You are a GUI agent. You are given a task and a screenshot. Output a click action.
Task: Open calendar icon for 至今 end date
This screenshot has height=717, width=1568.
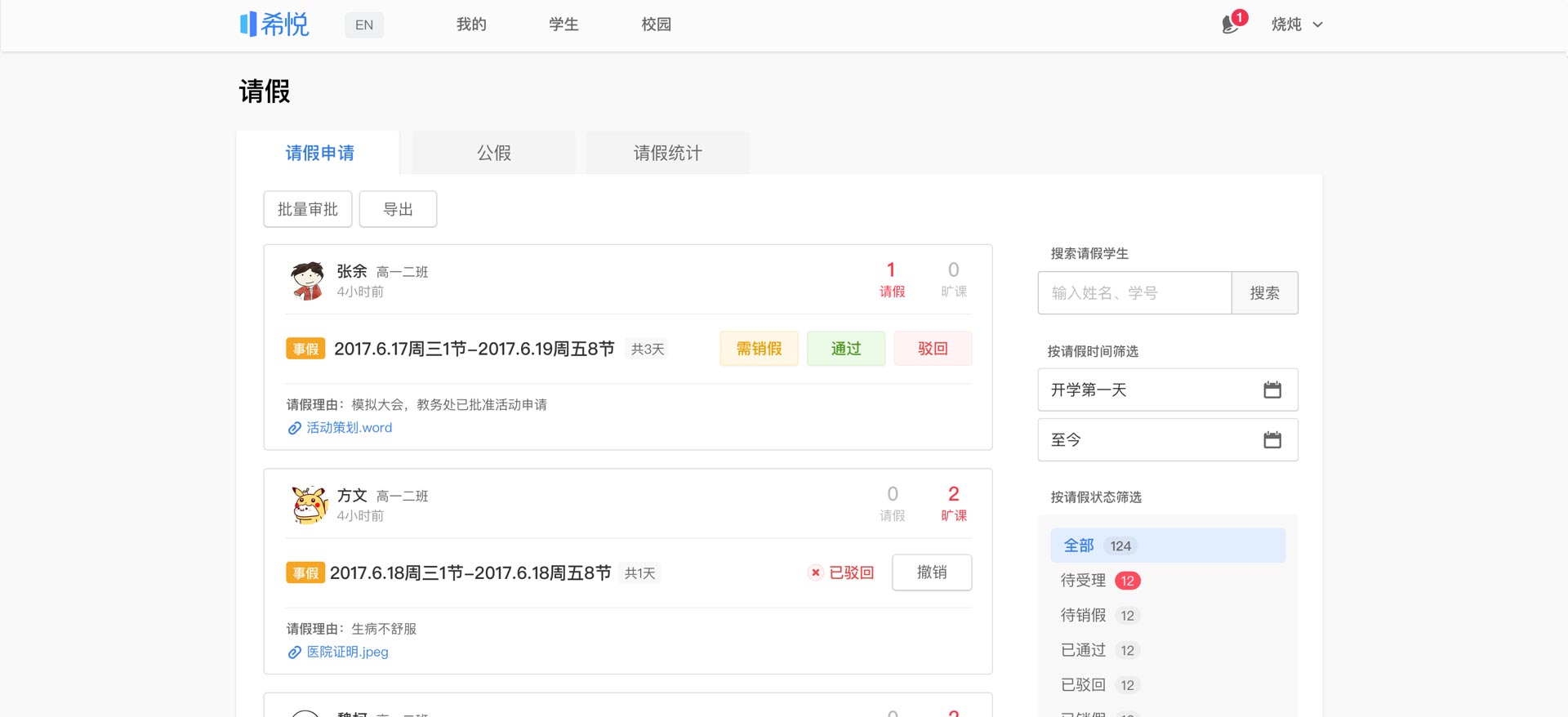pos(1272,440)
